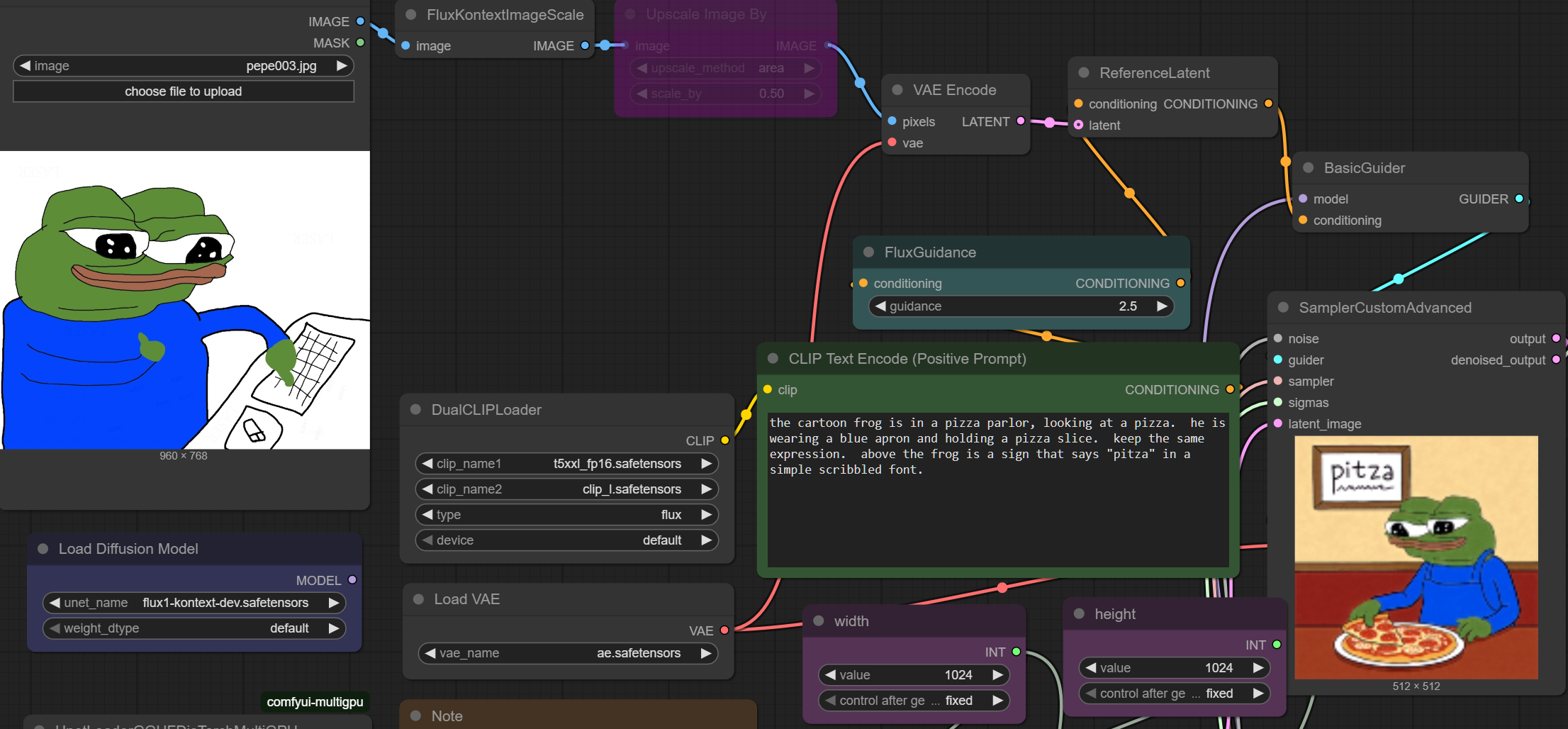Screen dimensions: 1568x729
Task: Collapse the CLIP Text Encode node dot
Action: 773,358
